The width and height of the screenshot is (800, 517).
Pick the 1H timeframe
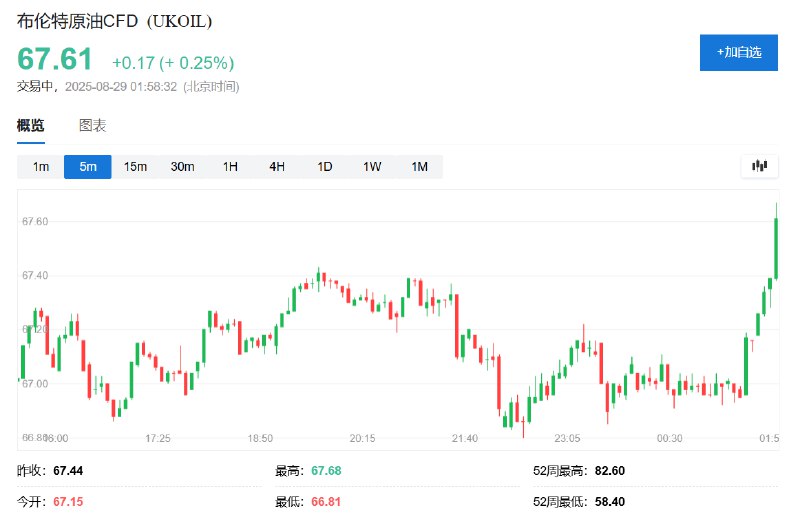coord(230,167)
